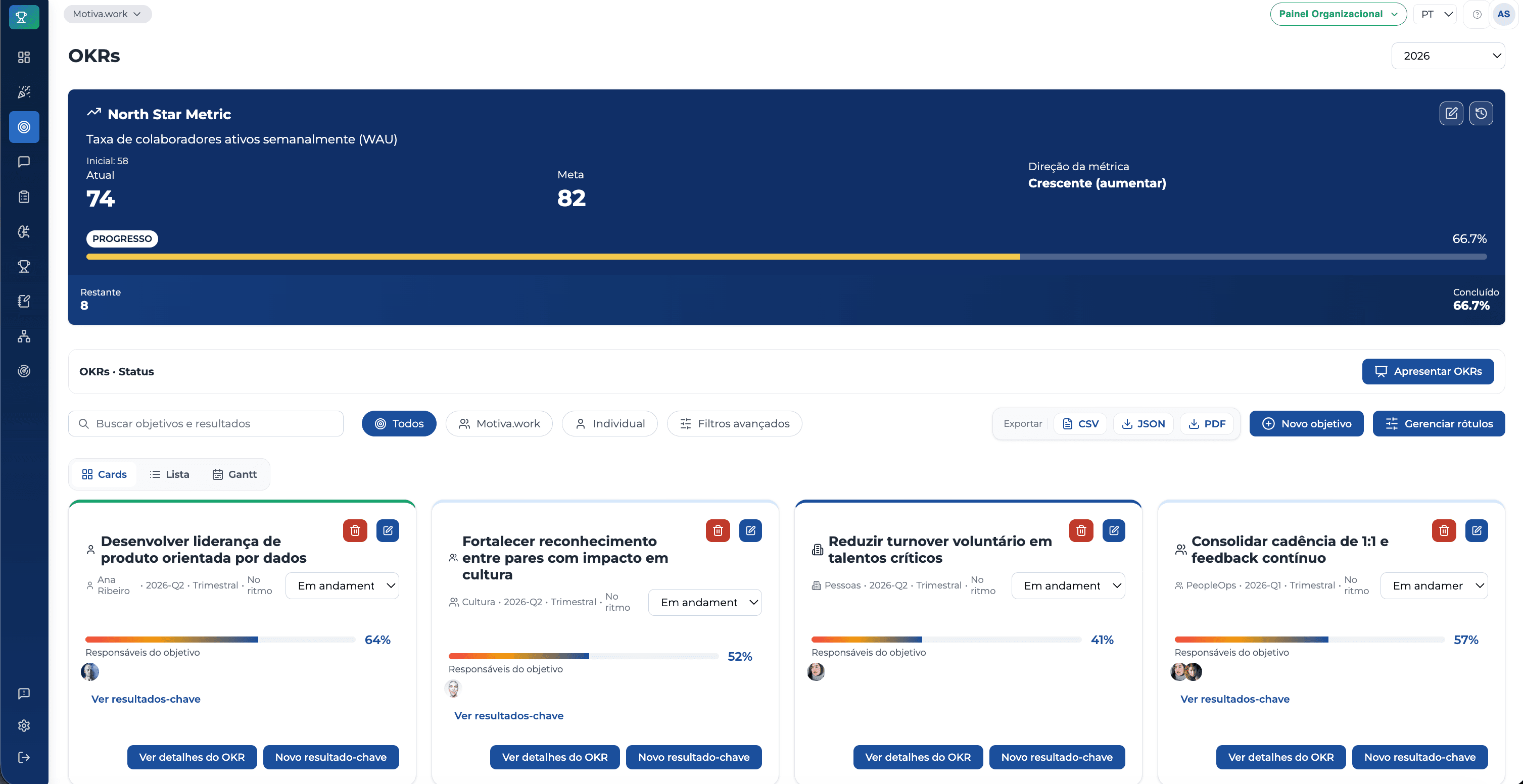Expand the Painel Organizacional dropdown

(x=1338, y=14)
